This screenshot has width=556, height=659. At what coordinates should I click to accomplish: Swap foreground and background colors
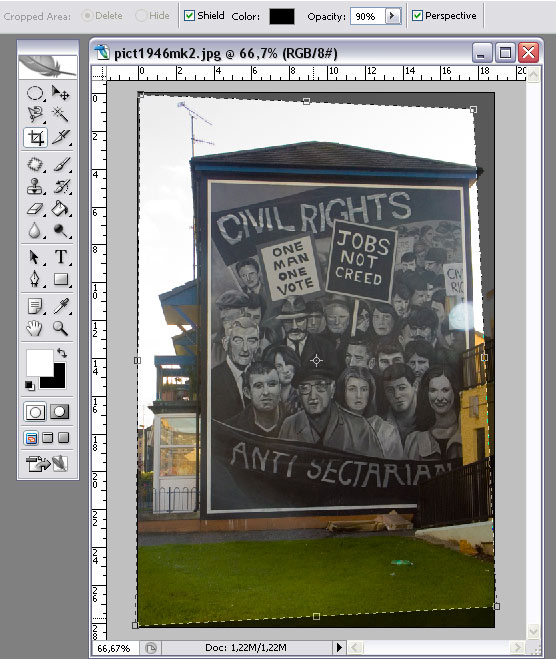click(x=62, y=352)
